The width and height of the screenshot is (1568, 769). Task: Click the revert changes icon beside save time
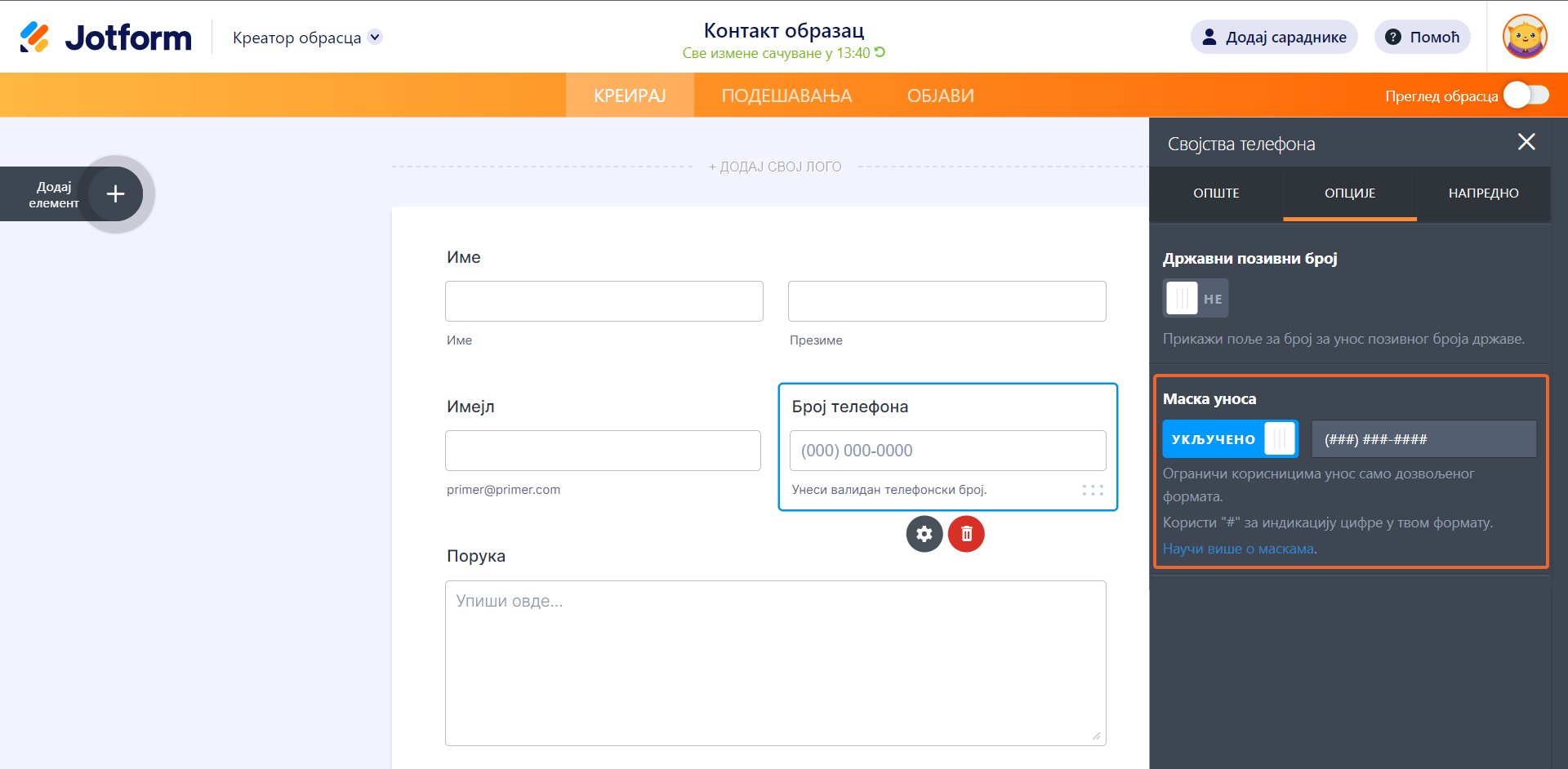pyautogui.click(x=880, y=52)
